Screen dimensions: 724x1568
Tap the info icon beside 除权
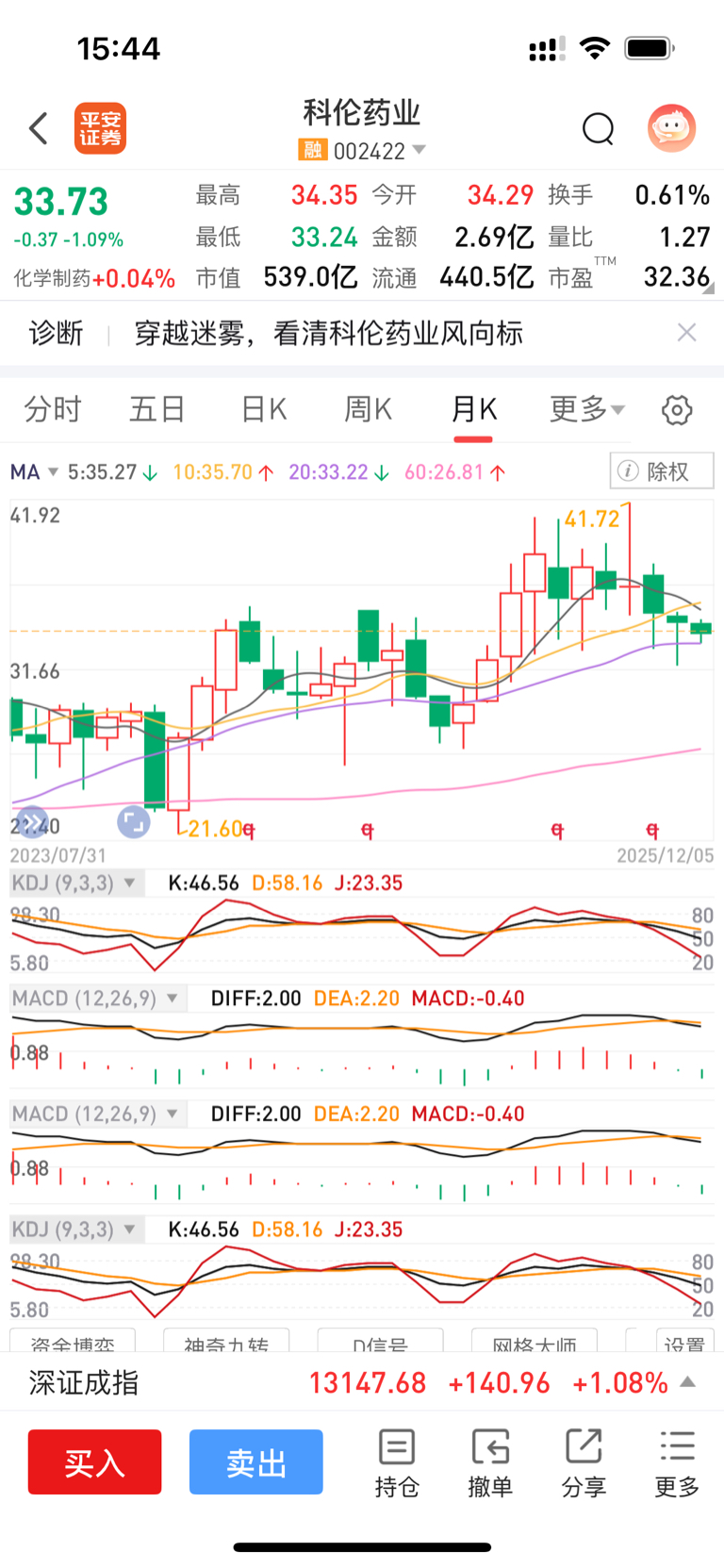(x=627, y=470)
